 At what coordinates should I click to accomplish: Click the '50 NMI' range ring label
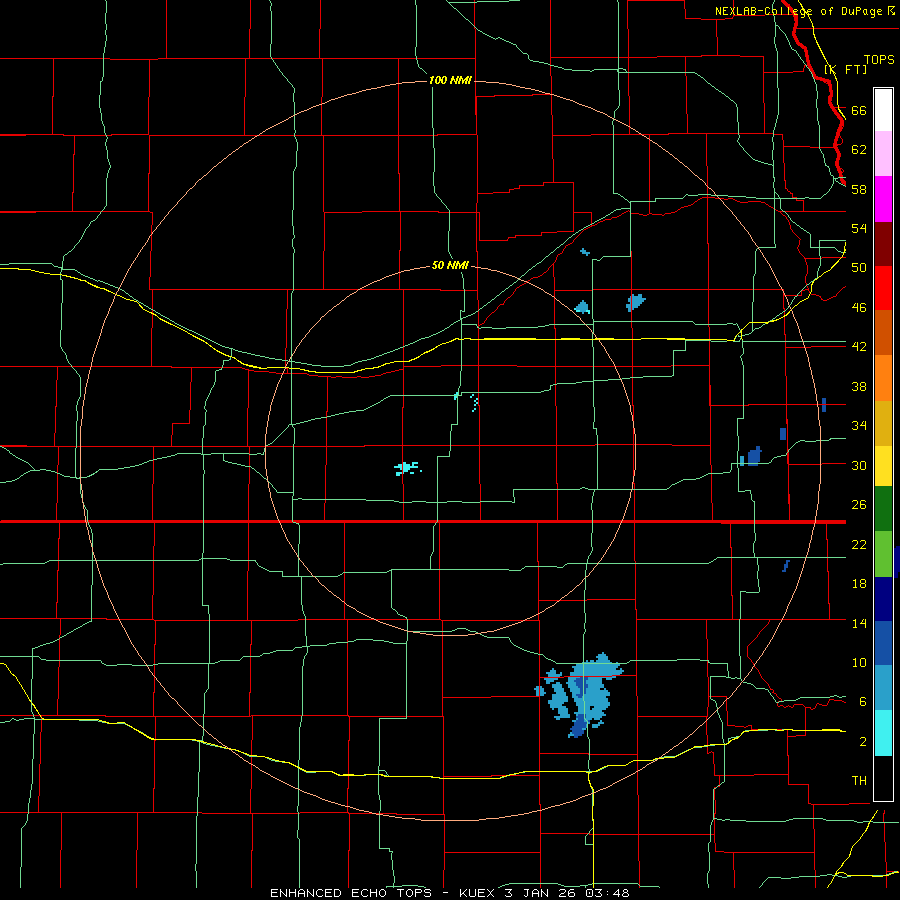coord(450,266)
